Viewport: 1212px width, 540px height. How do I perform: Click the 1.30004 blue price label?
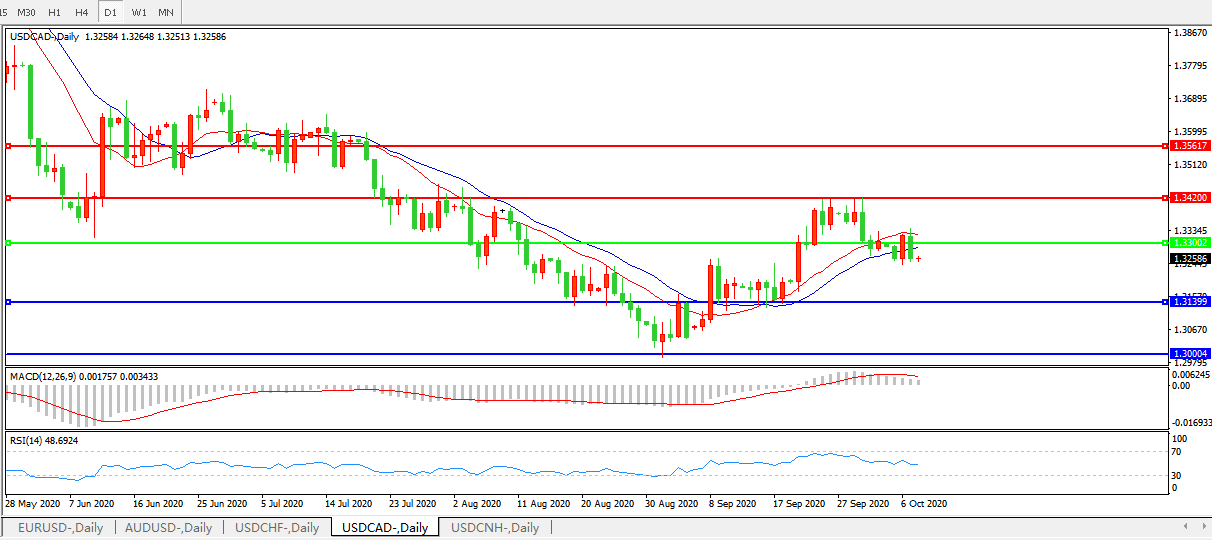(1190, 354)
